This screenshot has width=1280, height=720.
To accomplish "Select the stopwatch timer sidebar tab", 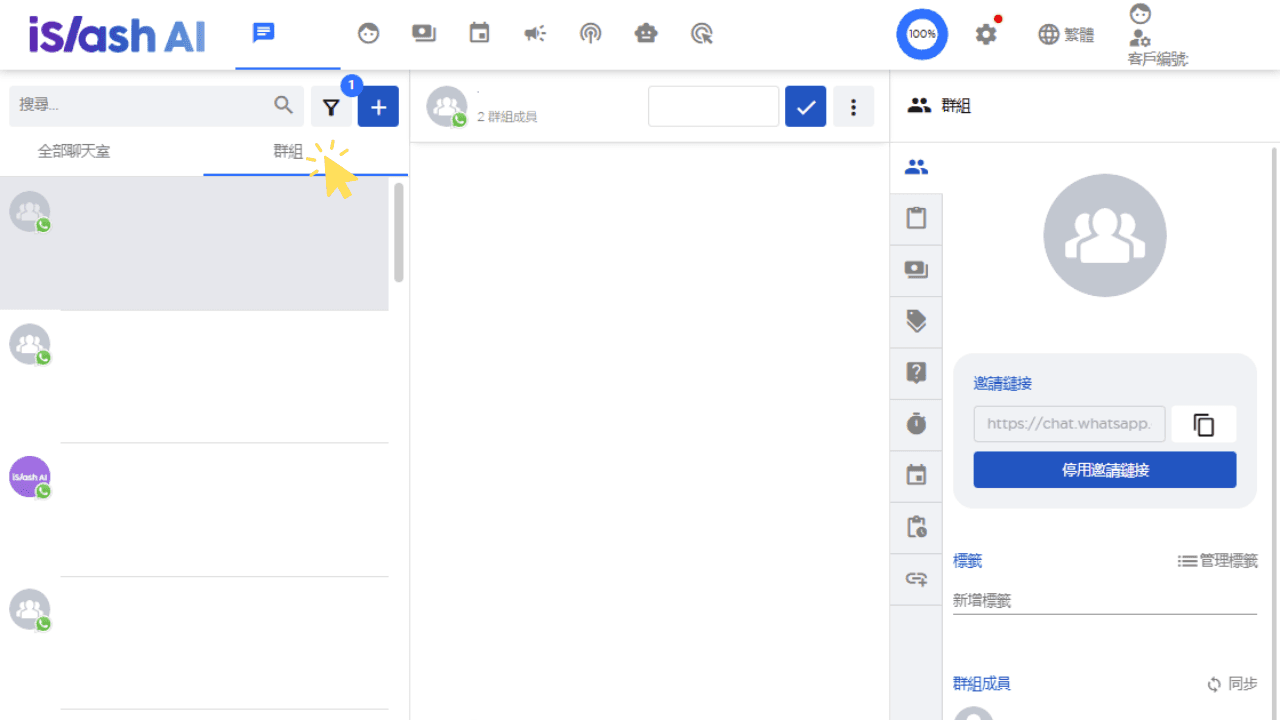I will click(x=916, y=424).
